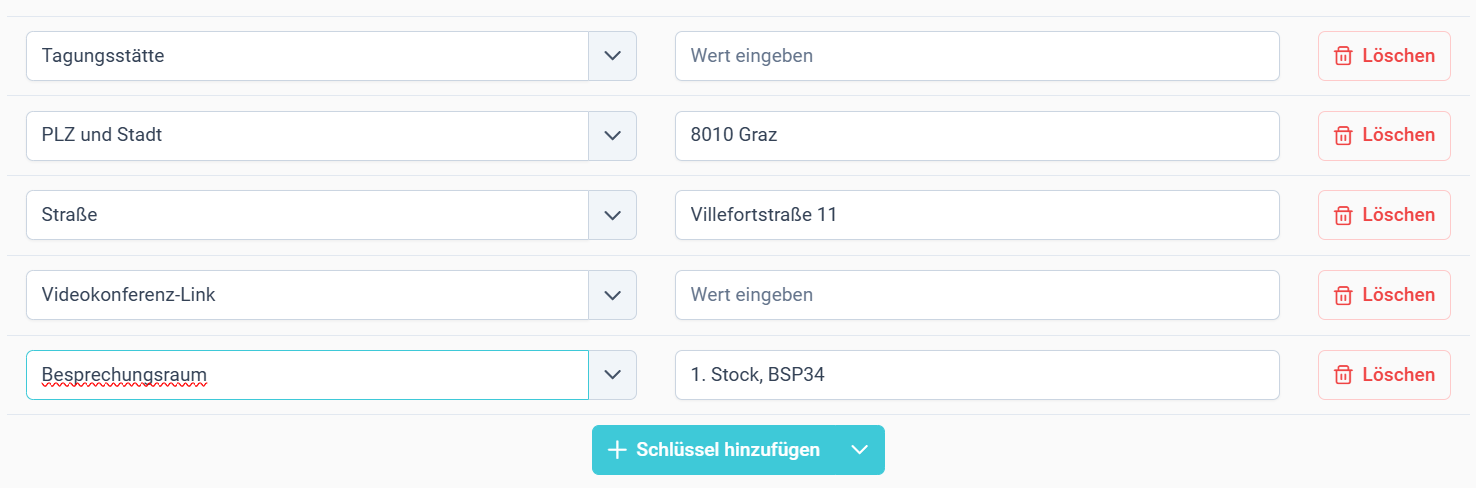The height and width of the screenshot is (488, 1476).
Task: Click value field with 1. Stock, BSP34
Action: click(x=977, y=375)
